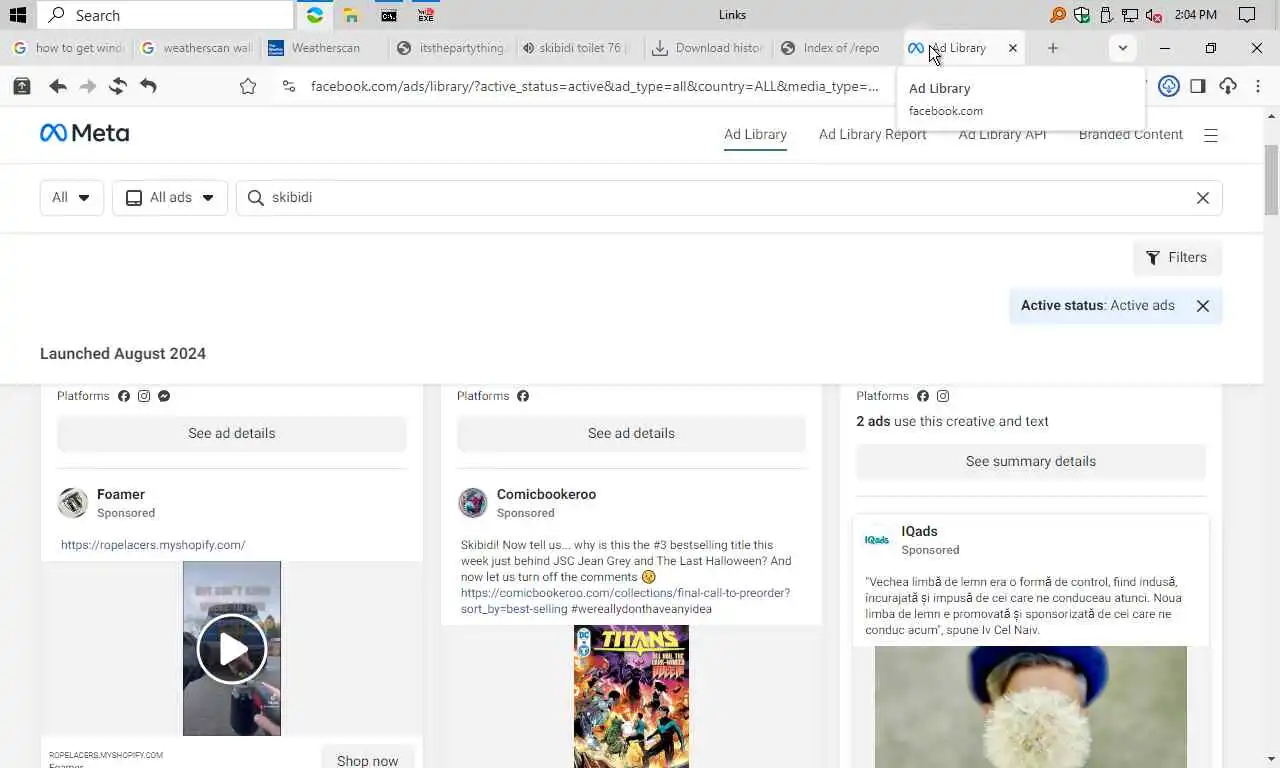Viewport: 1280px width, 768px height.
Task: Open the Foamer advertiser name
Action: click(121, 495)
